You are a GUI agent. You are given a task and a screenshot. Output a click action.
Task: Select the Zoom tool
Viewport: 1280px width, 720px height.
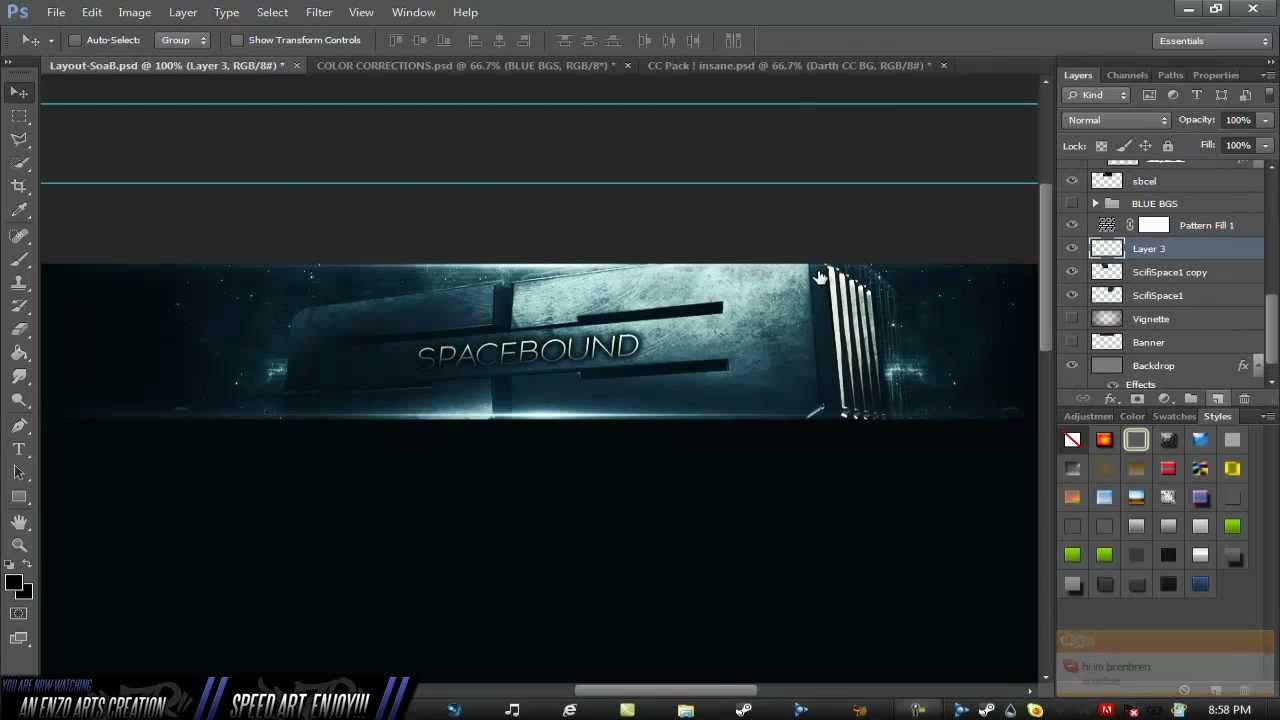19,545
